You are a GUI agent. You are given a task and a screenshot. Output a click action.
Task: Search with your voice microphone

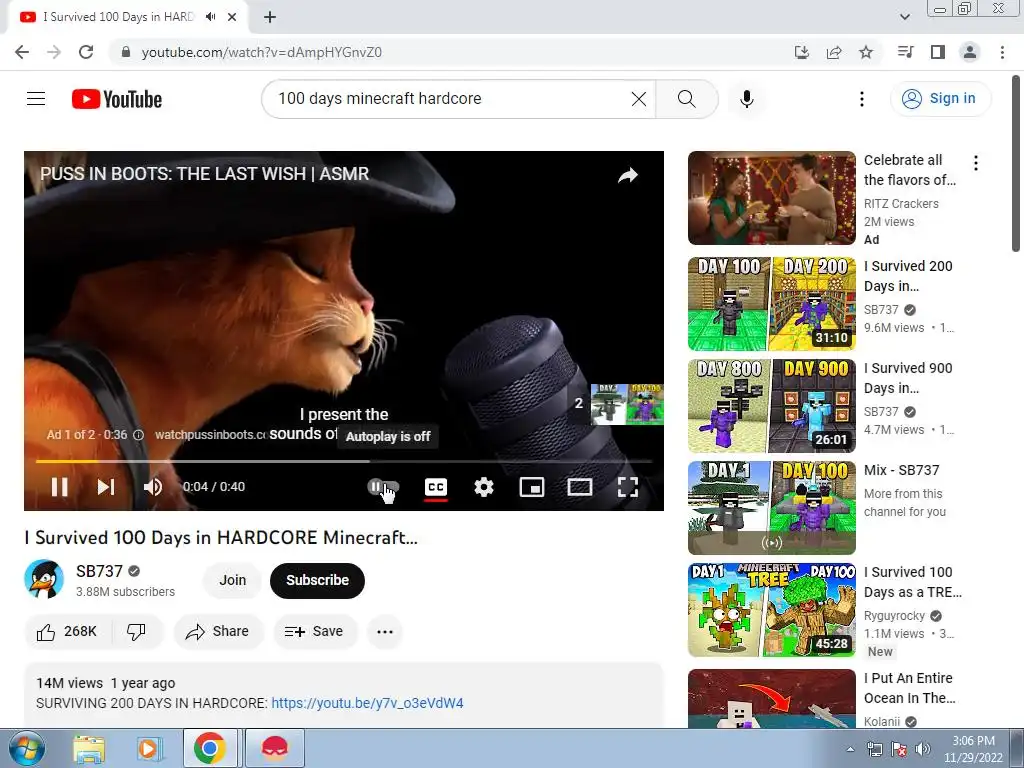746,99
